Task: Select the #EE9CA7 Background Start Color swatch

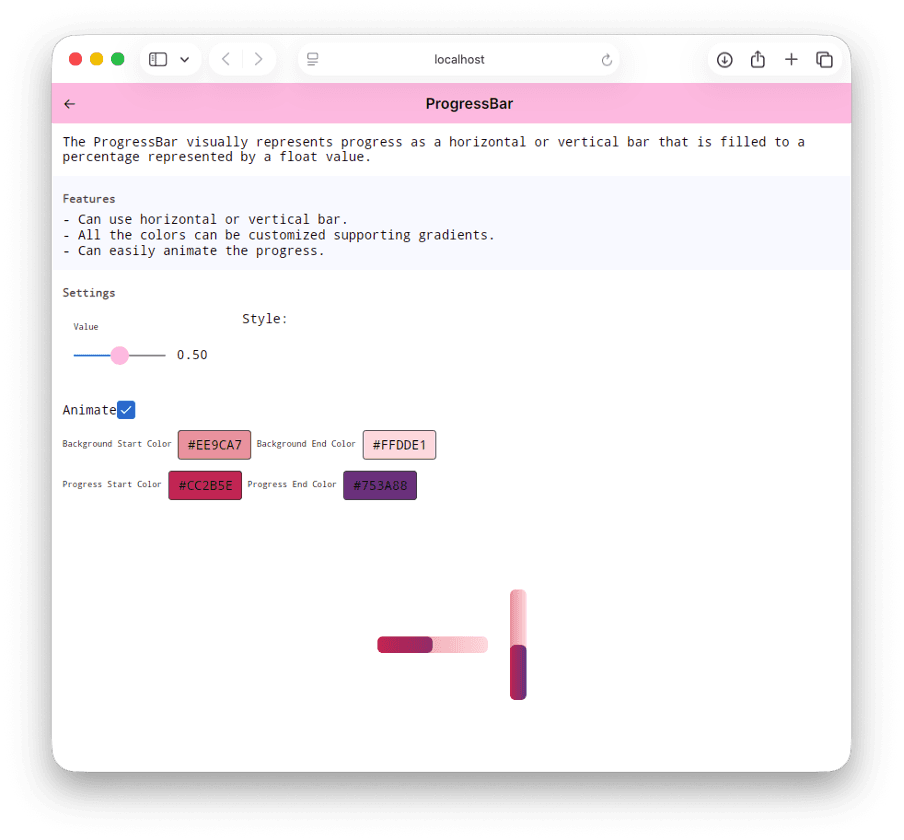Action: [214, 444]
